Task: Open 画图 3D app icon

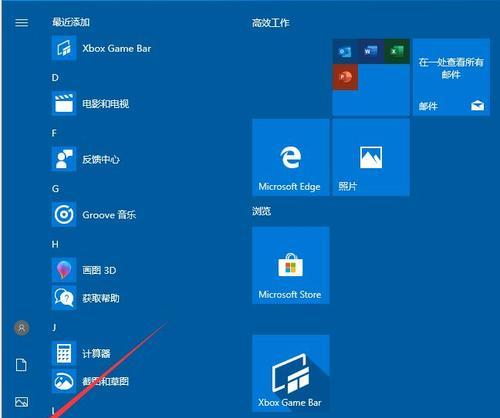Action: 64,270
